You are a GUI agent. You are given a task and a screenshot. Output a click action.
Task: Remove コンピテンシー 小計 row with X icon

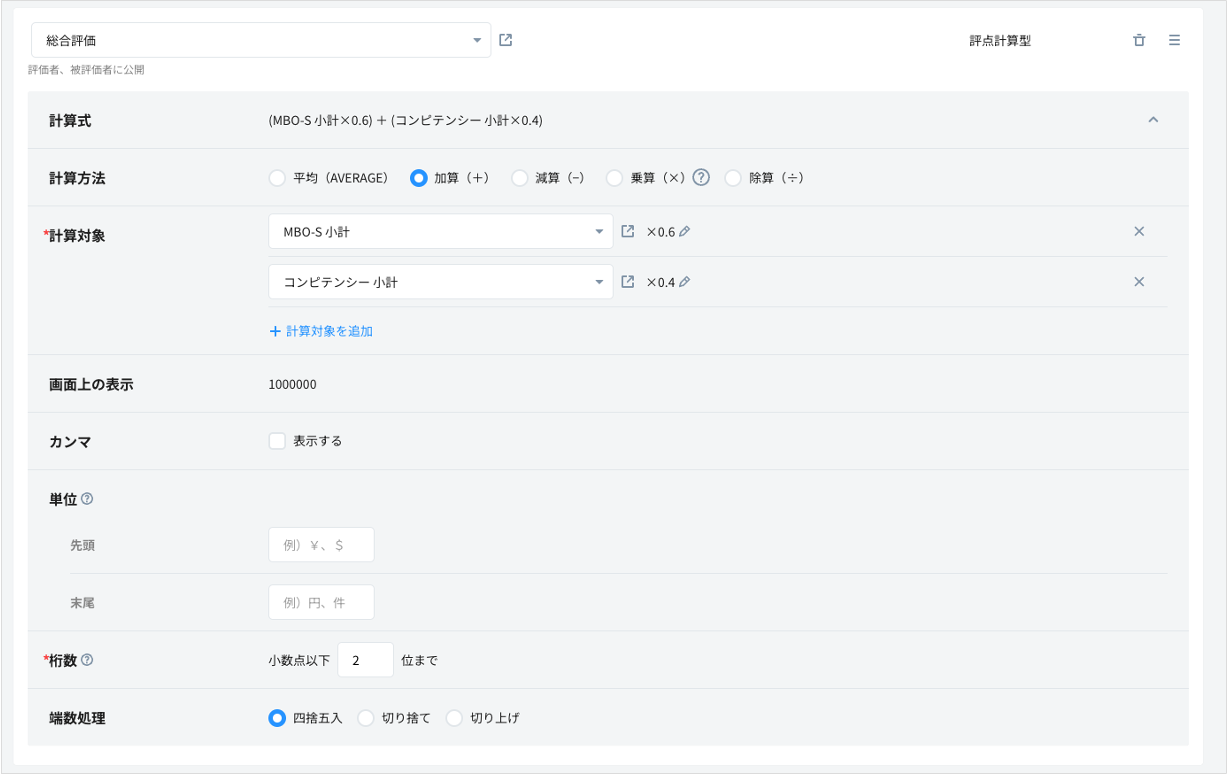click(1139, 282)
